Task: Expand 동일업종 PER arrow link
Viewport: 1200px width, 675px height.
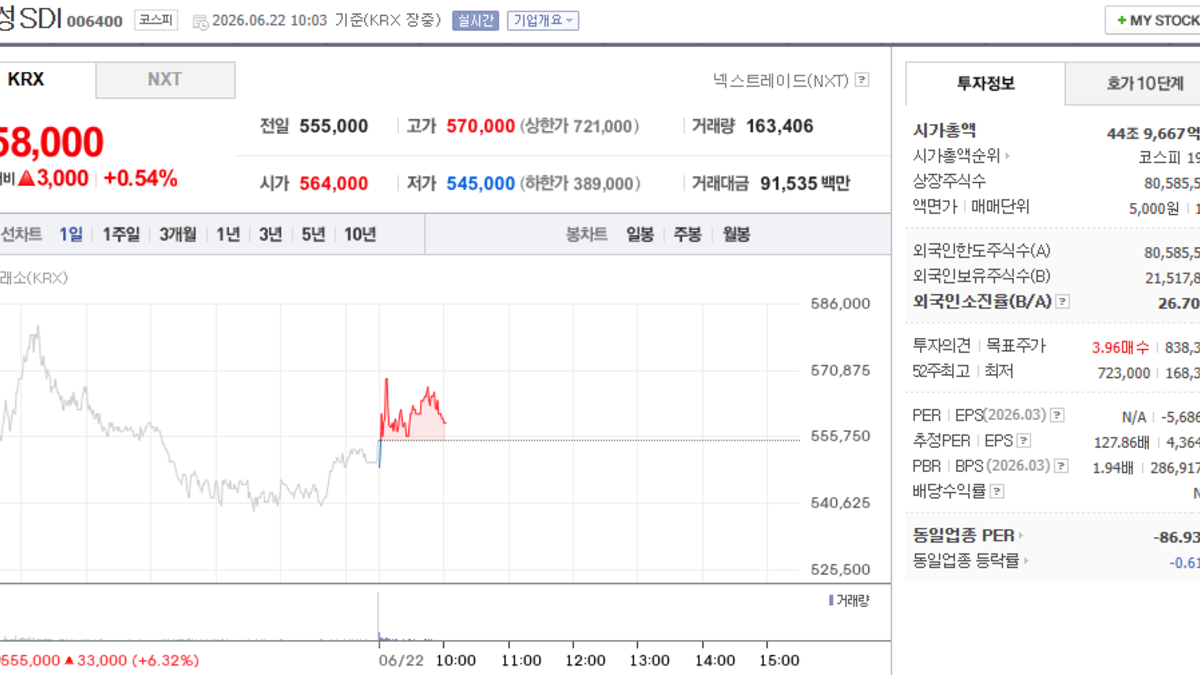Action: [1021, 536]
